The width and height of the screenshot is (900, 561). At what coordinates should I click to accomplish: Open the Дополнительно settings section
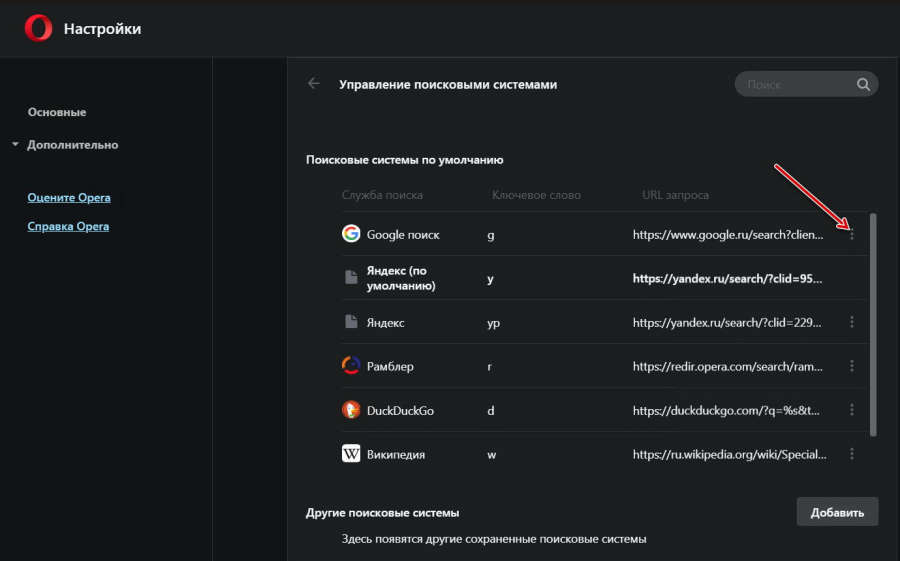tap(72, 145)
